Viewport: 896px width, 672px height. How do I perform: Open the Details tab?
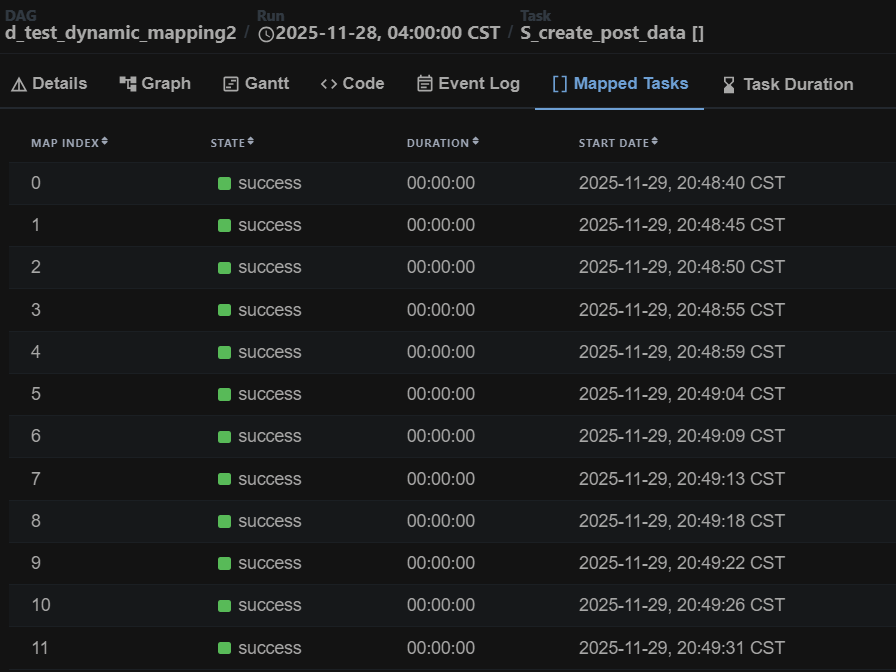pos(49,84)
